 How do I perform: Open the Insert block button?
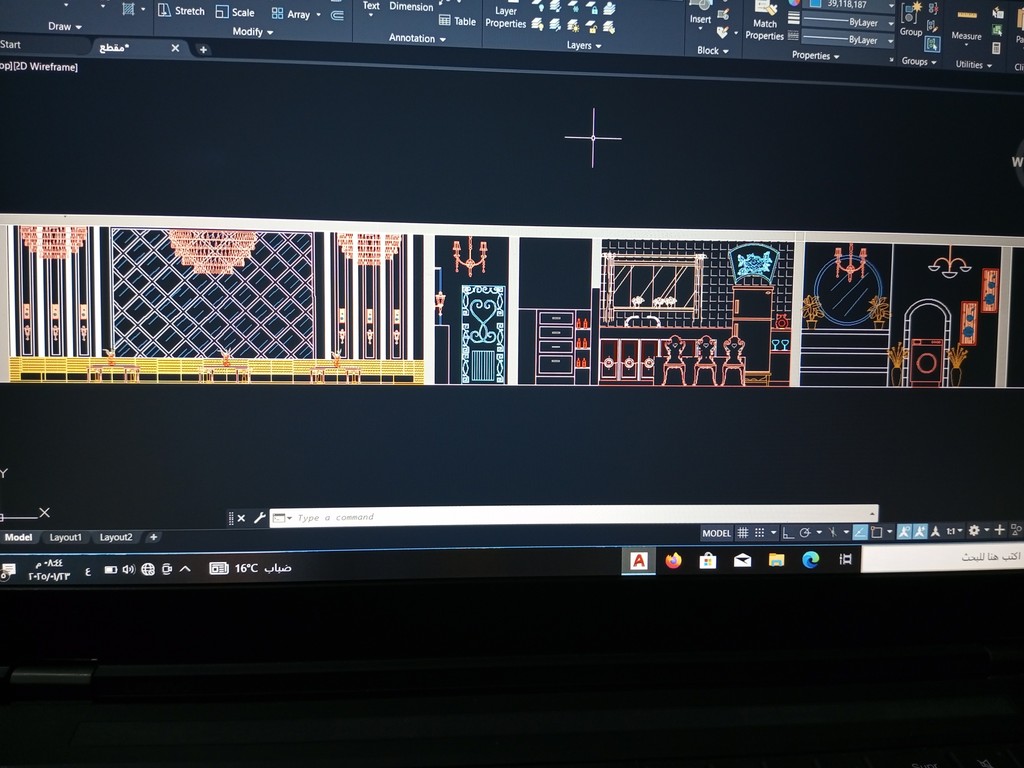tap(700, 13)
